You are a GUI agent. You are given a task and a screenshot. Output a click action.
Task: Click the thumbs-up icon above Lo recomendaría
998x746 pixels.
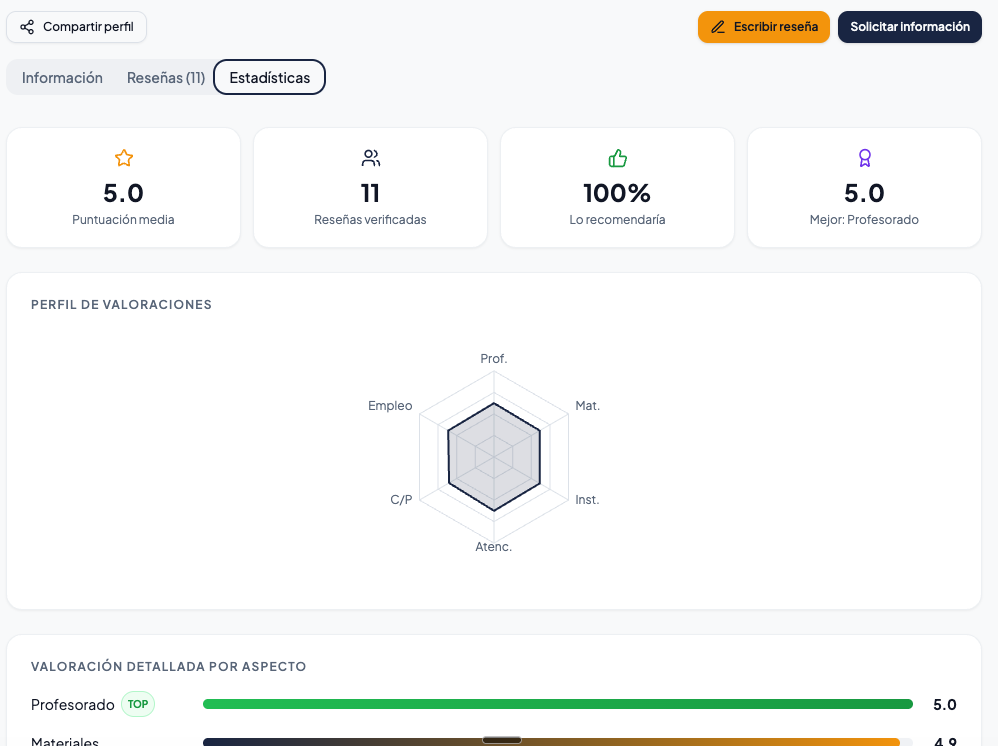click(x=617, y=158)
